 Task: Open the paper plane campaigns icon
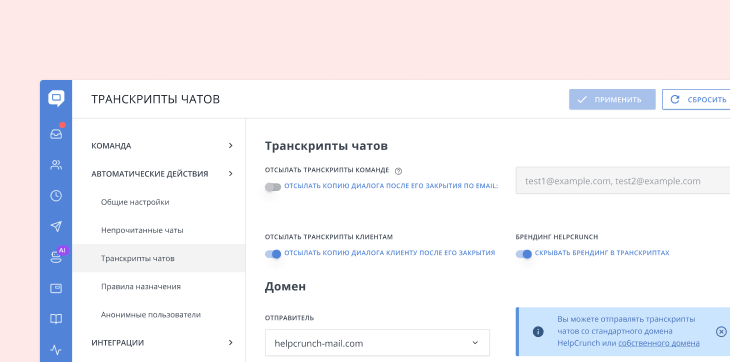click(56, 227)
